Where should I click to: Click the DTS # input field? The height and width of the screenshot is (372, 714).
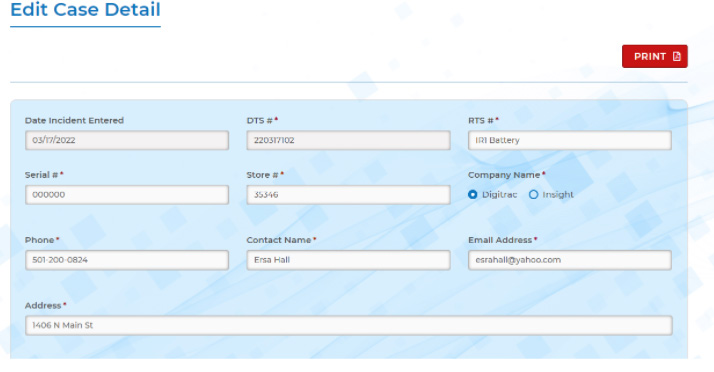348,140
